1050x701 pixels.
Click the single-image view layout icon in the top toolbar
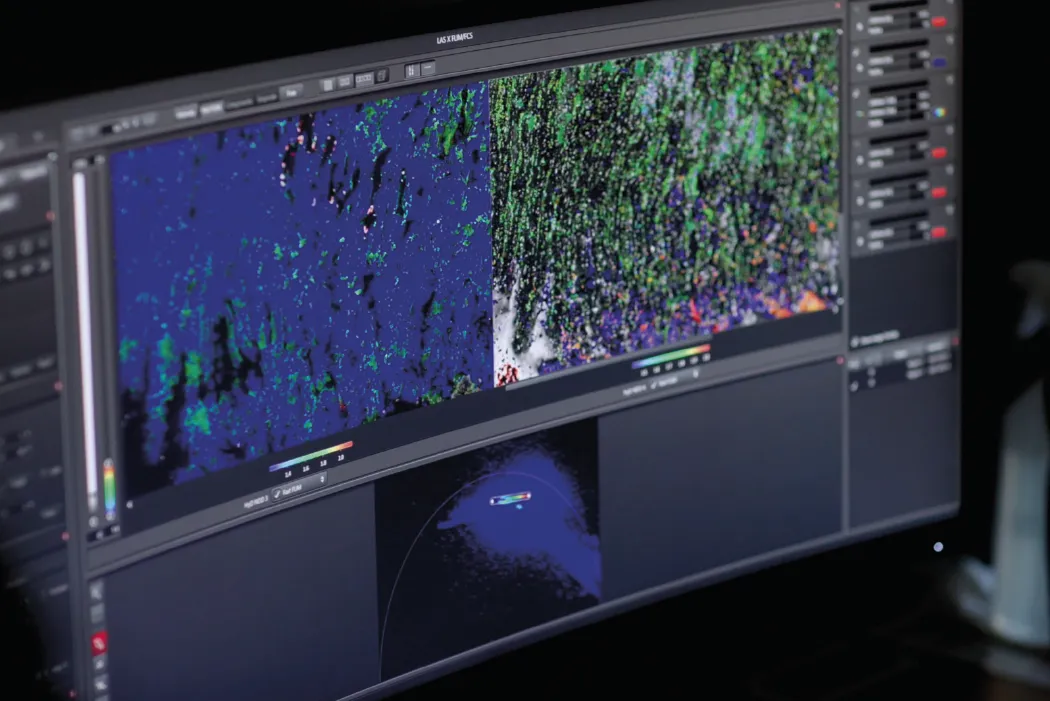pyautogui.click(x=327, y=85)
